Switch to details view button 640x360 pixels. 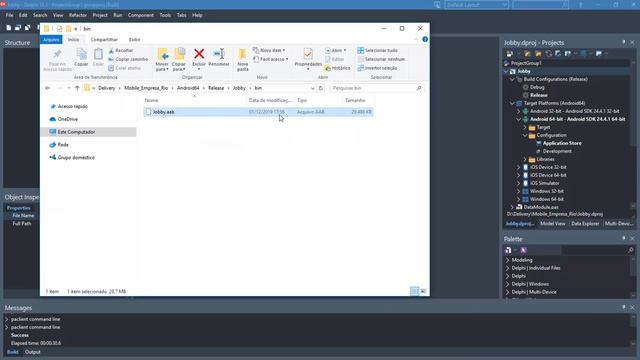click(414, 291)
